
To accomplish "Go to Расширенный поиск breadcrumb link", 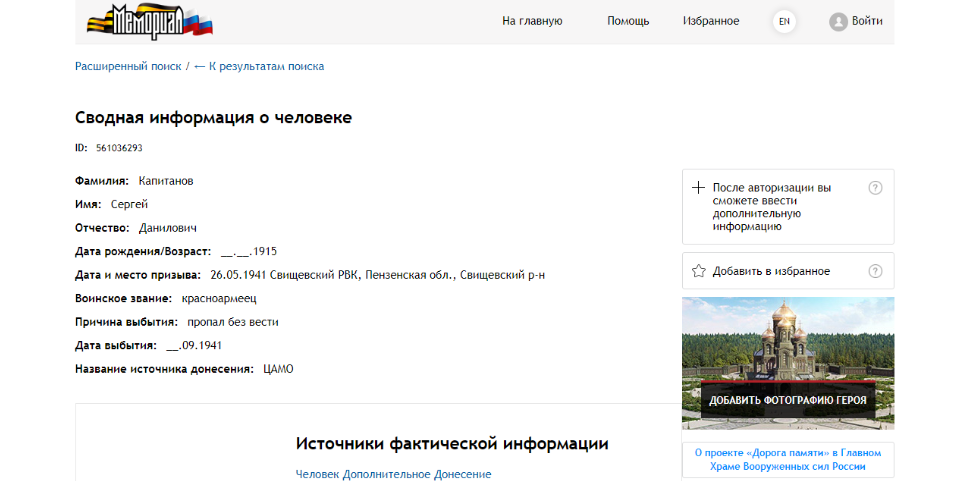I will (128, 66).
